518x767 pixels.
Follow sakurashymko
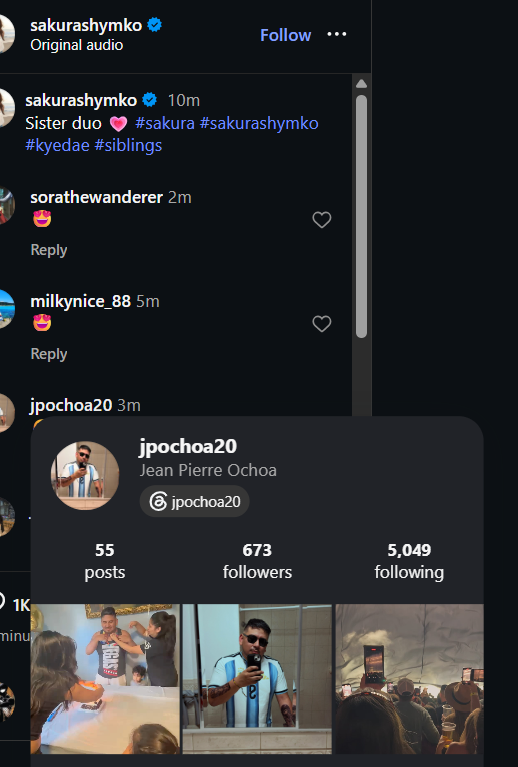[286, 35]
